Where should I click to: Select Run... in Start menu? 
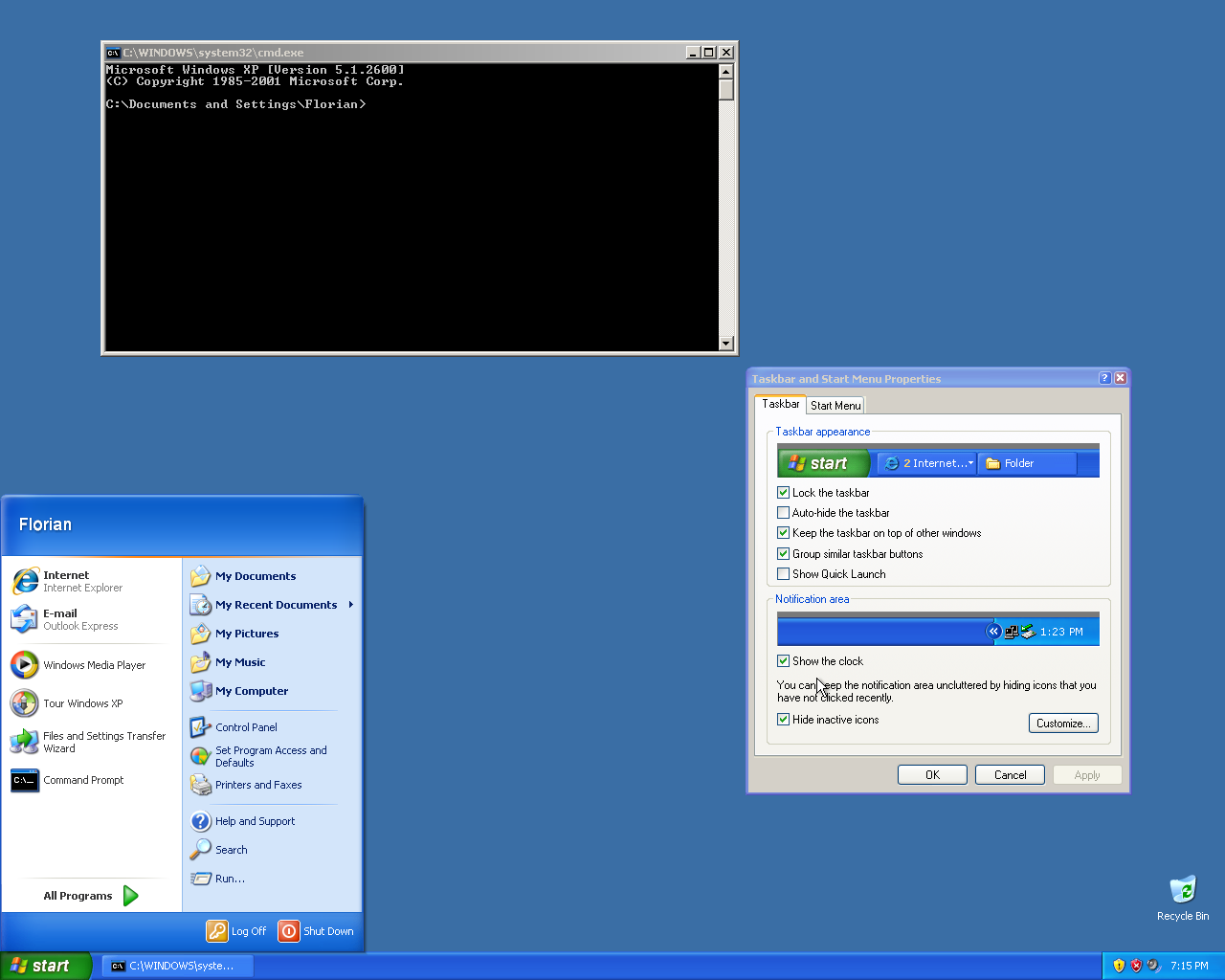pos(230,879)
